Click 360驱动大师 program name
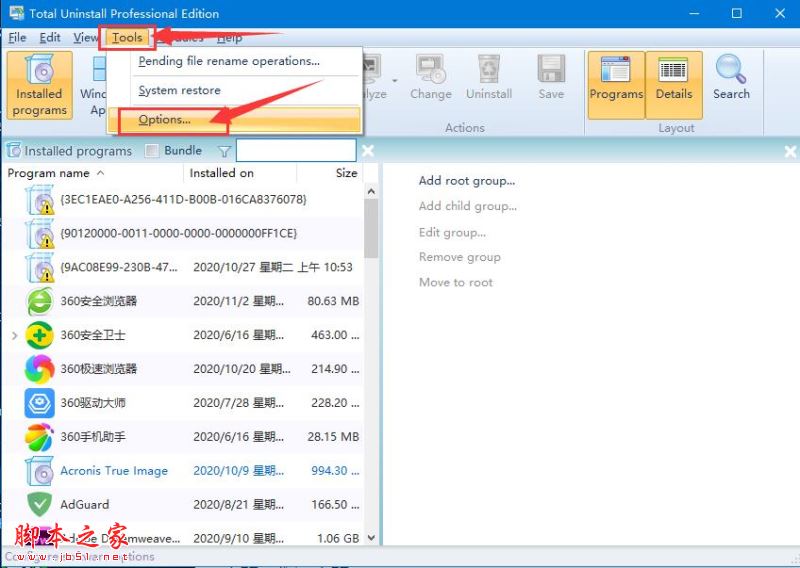Screen dimensions: 800x568 click(93, 403)
